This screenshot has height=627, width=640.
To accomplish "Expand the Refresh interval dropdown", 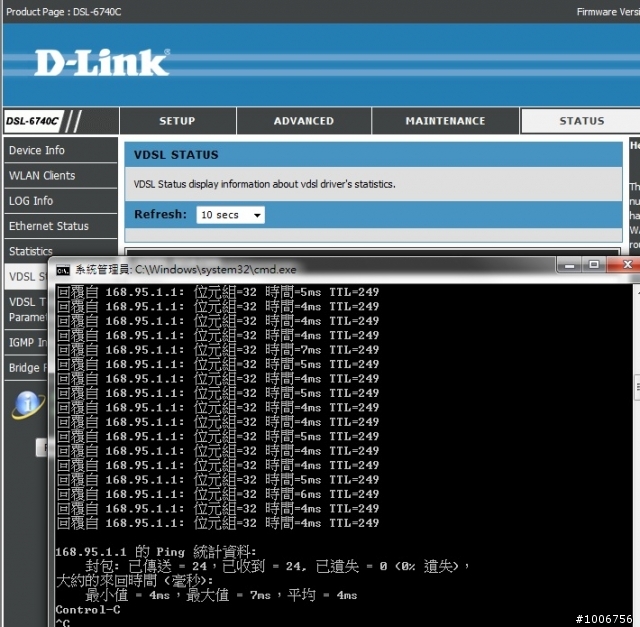I will pyautogui.click(x=231, y=215).
